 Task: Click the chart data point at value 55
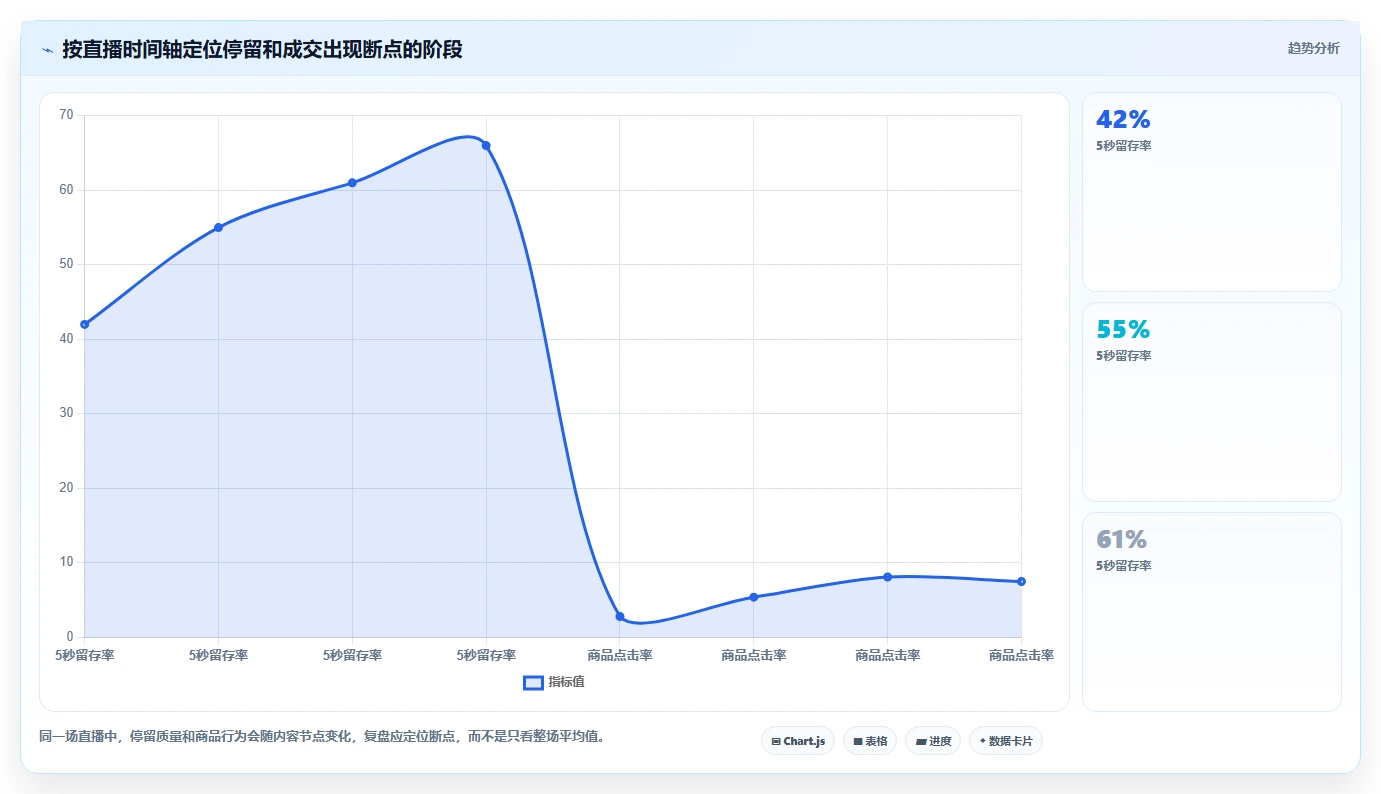[218, 227]
